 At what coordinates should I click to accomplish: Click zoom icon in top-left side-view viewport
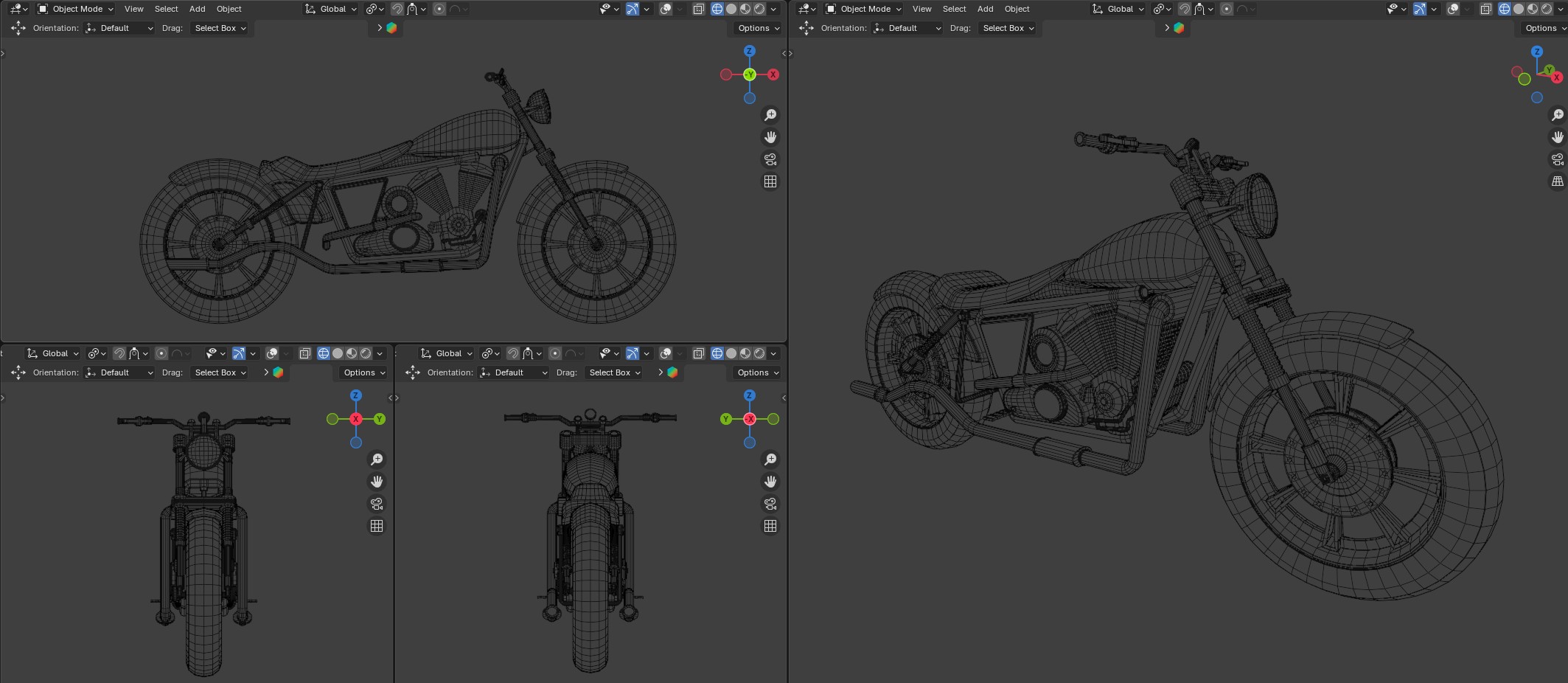tap(770, 115)
